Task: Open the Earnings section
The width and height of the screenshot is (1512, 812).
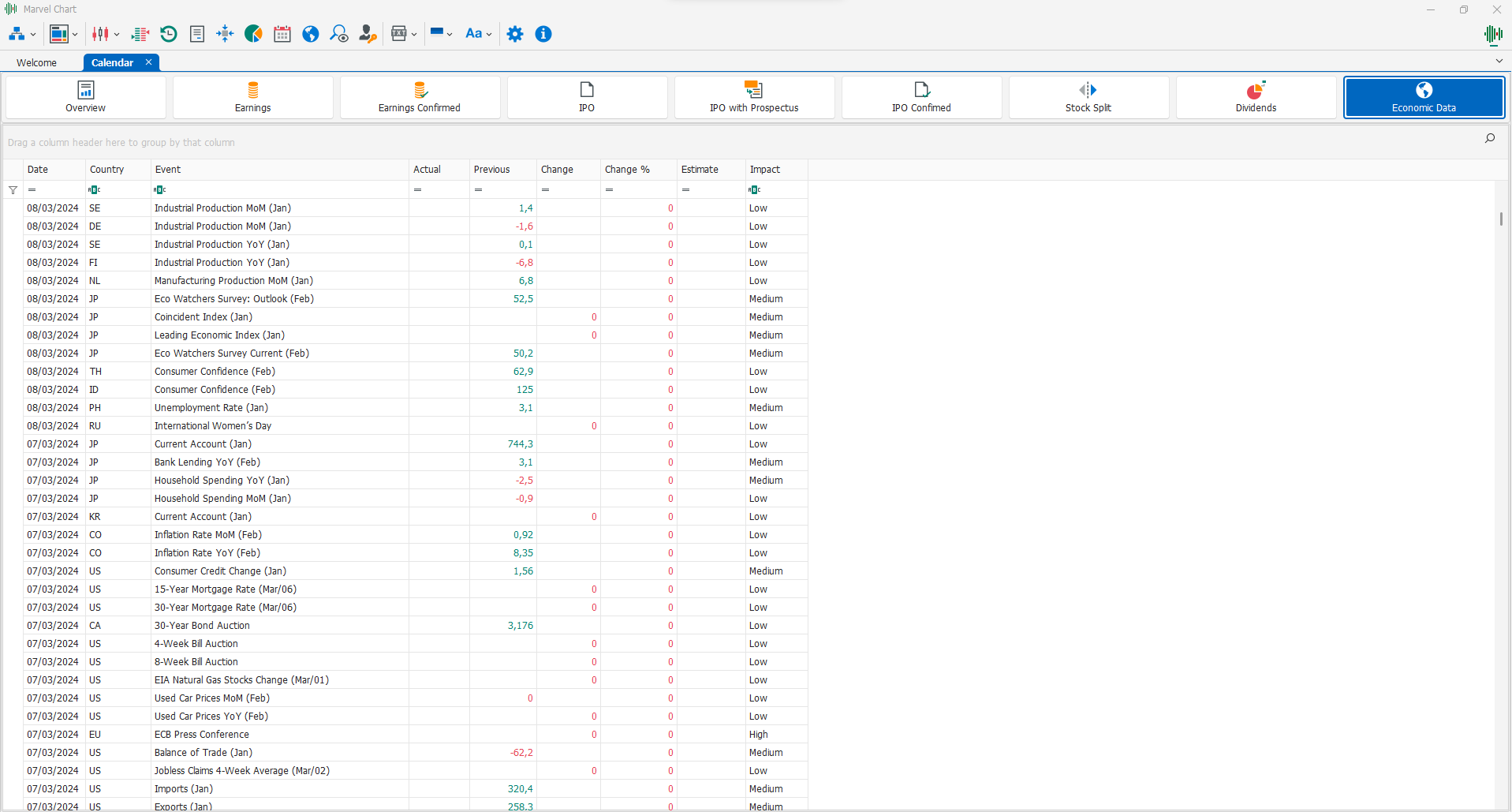Action: tap(253, 98)
